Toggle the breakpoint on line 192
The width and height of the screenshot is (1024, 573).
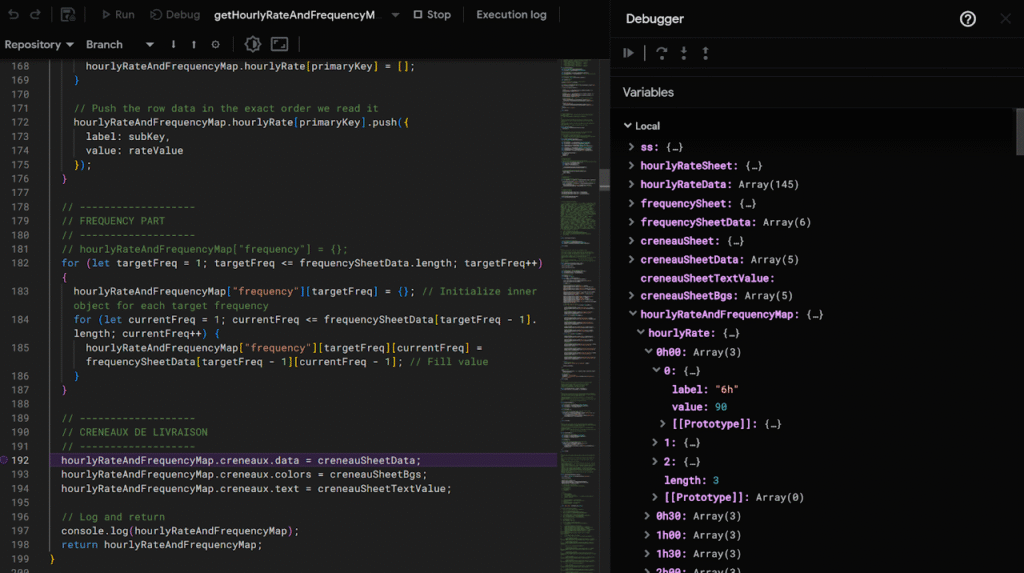pos(6,460)
